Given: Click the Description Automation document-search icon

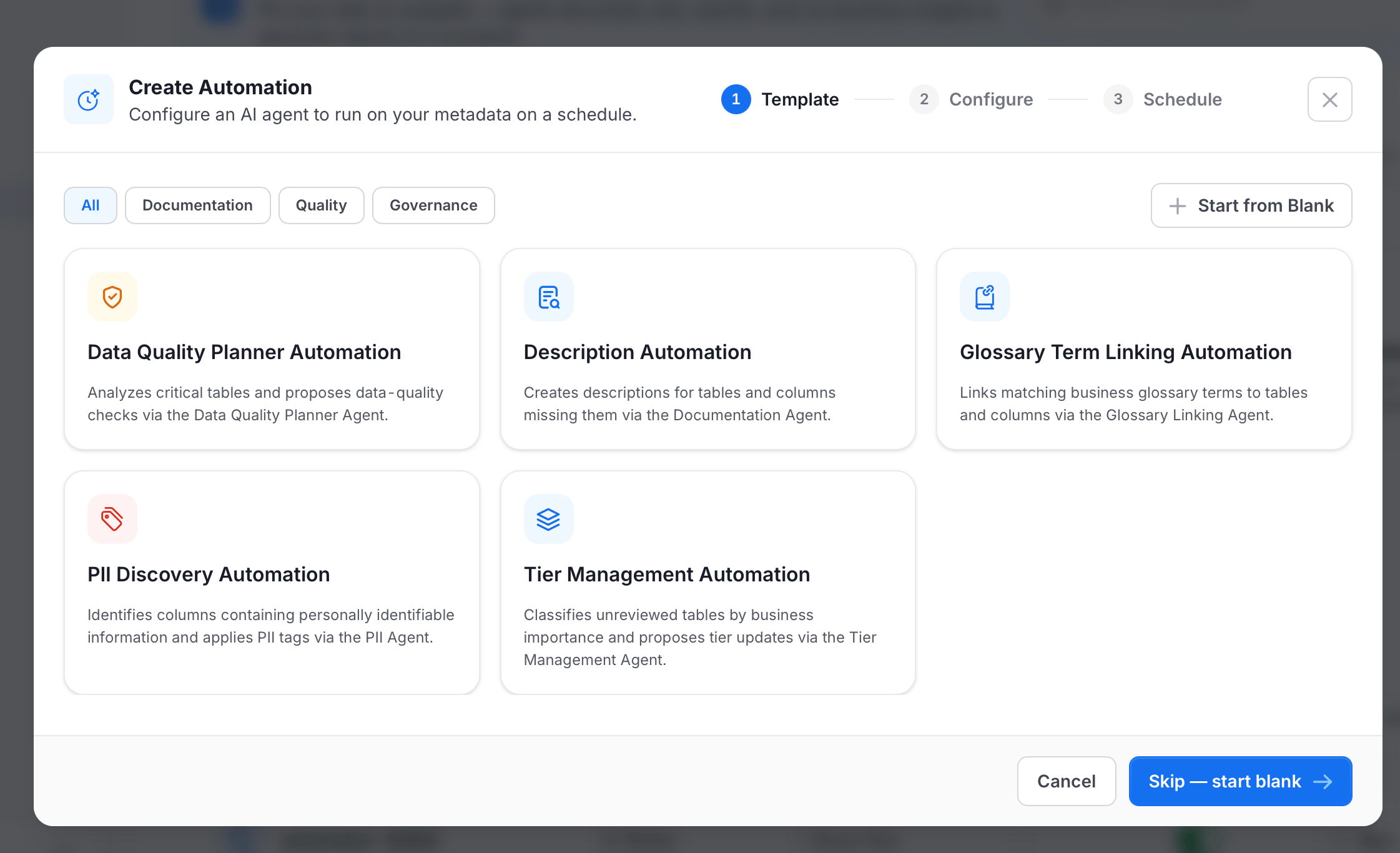Looking at the screenshot, I should pos(549,297).
